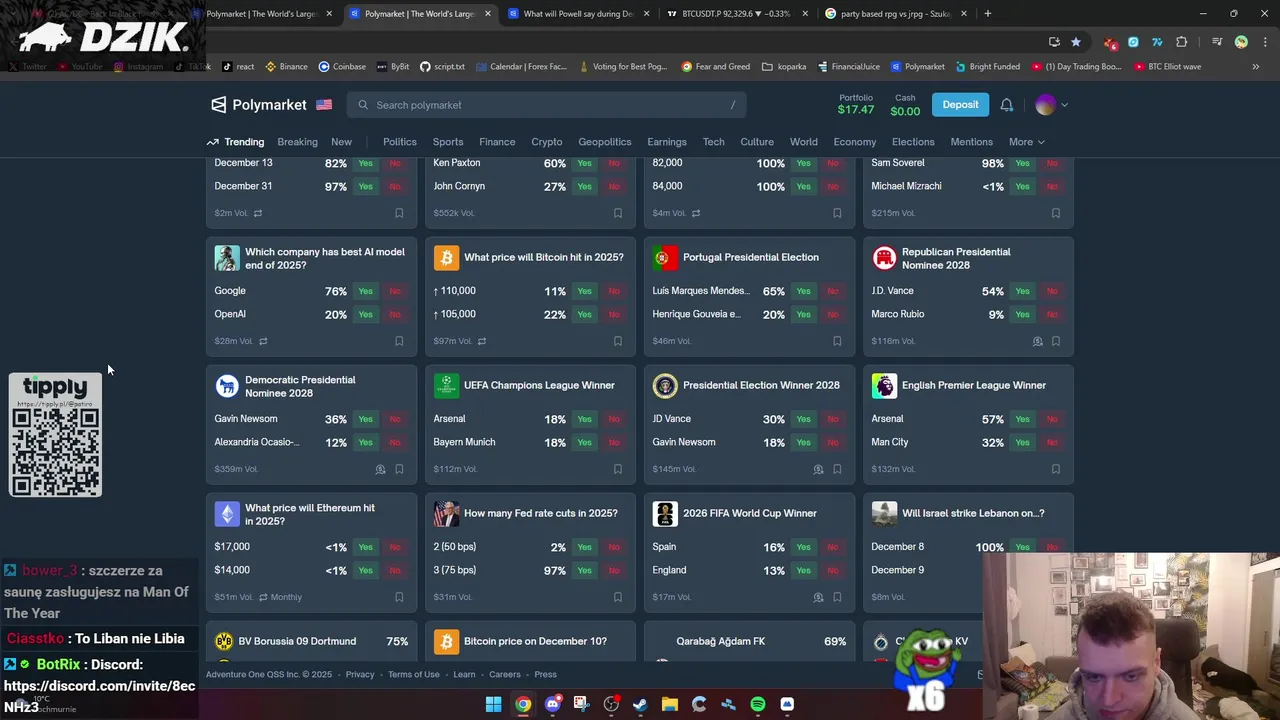Buy No on Man City Premier League
The height and width of the screenshot is (720, 1280).
click(x=1052, y=442)
